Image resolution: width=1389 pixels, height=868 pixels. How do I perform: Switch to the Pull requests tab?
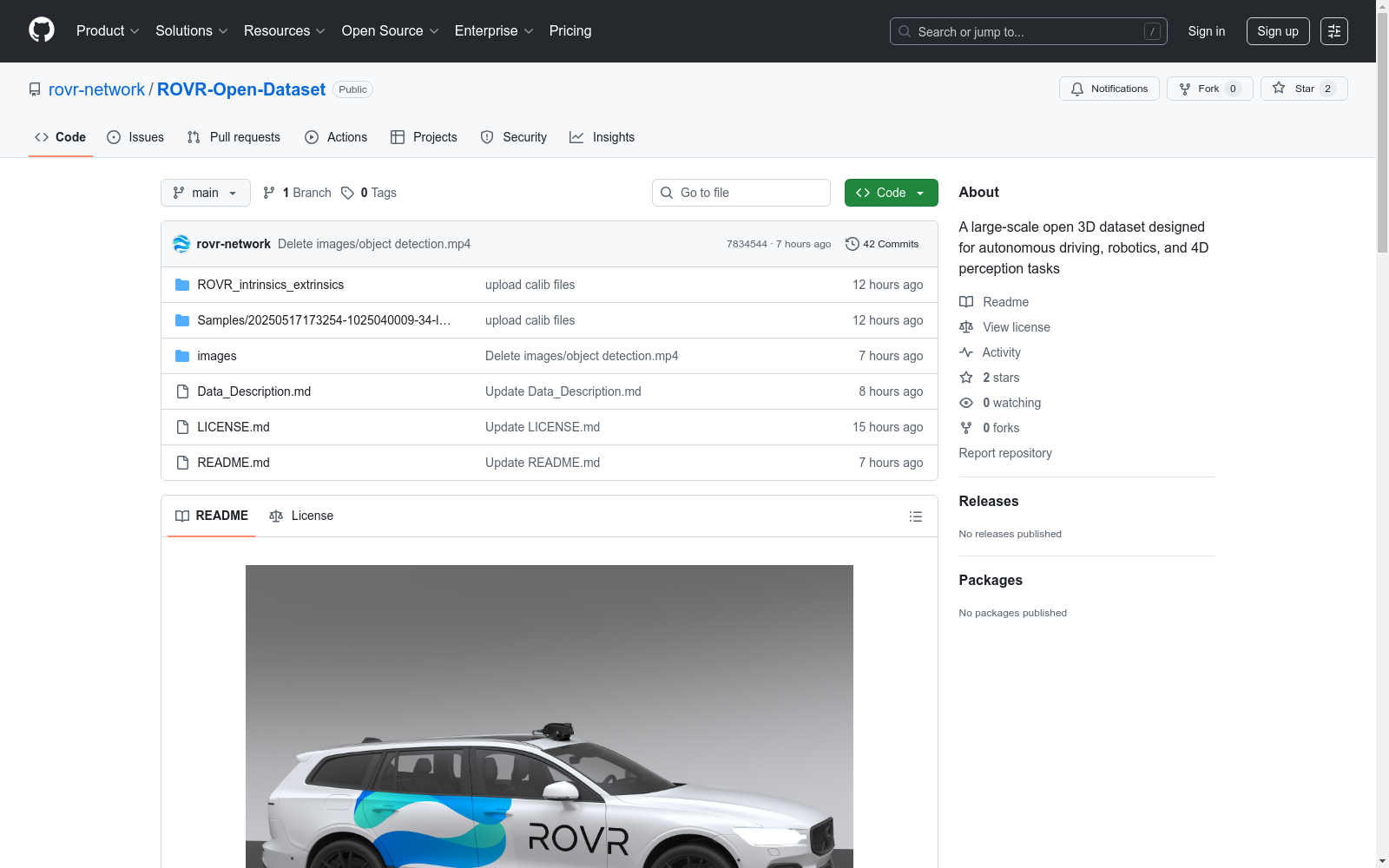click(x=234, y=137)
